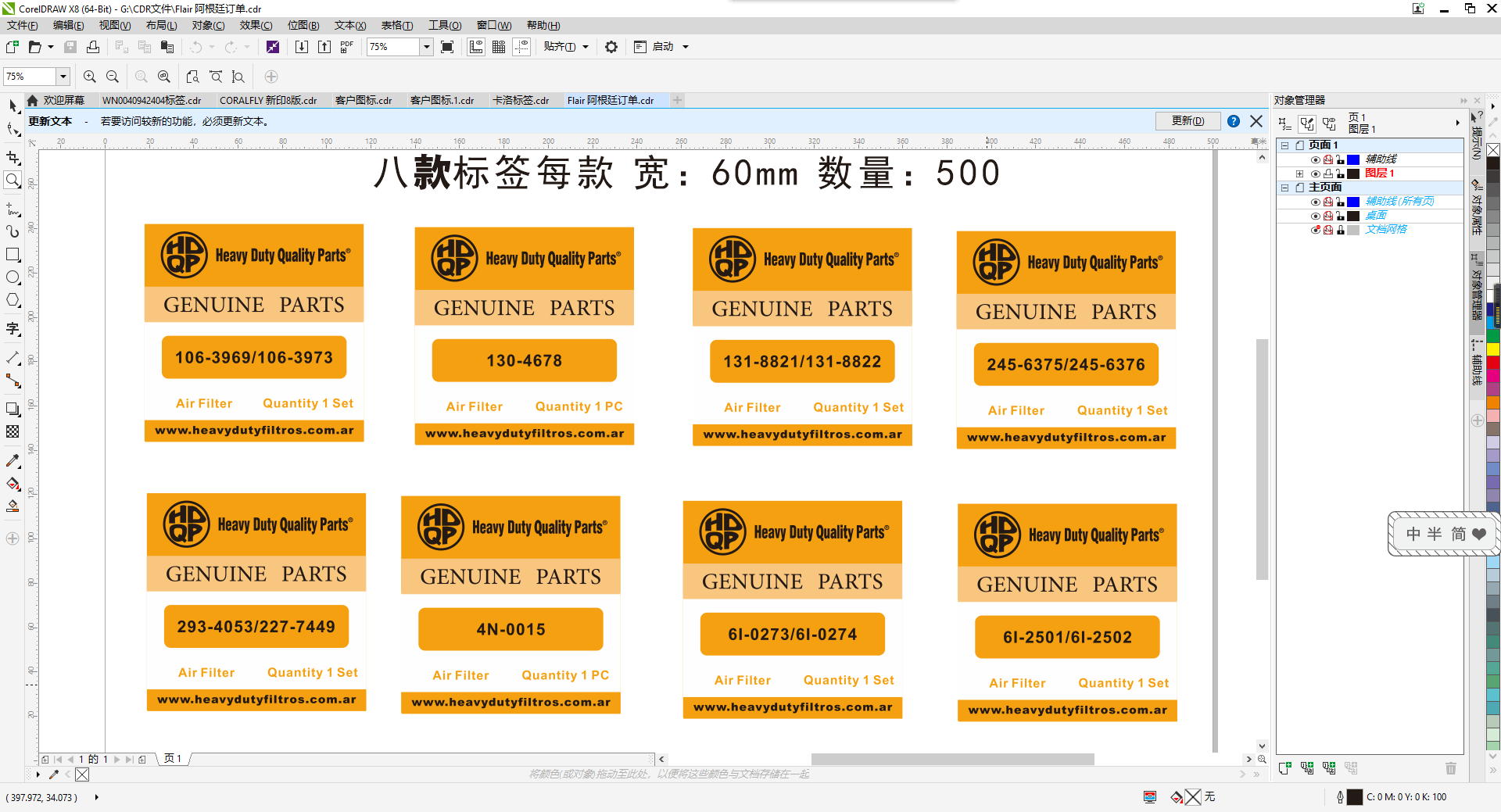
Task: Toggle visibility of 图层 1 layer
Action: coord(1315,173)
